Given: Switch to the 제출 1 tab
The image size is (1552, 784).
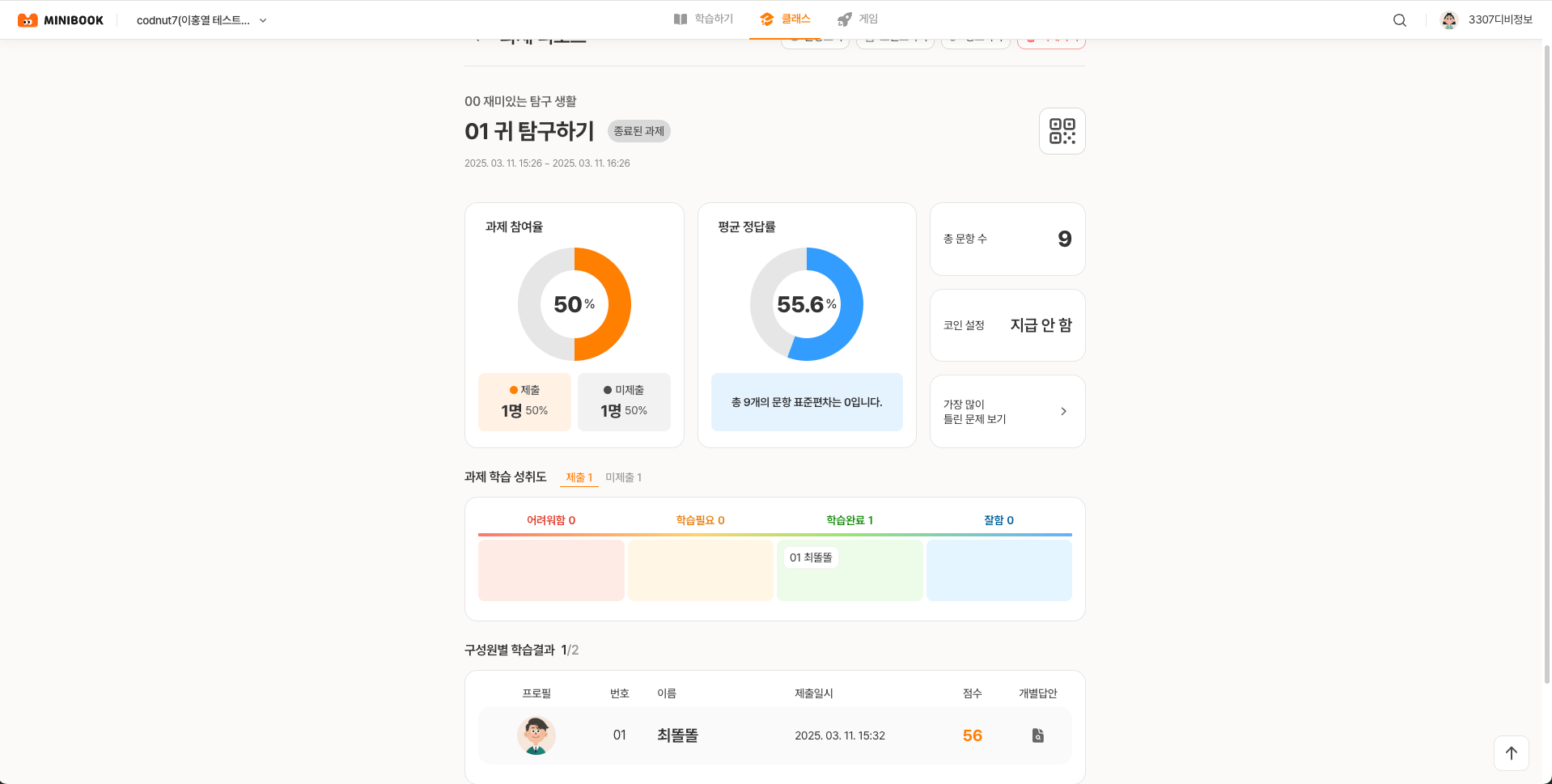Looking at the screenshot, I should 579,477.
